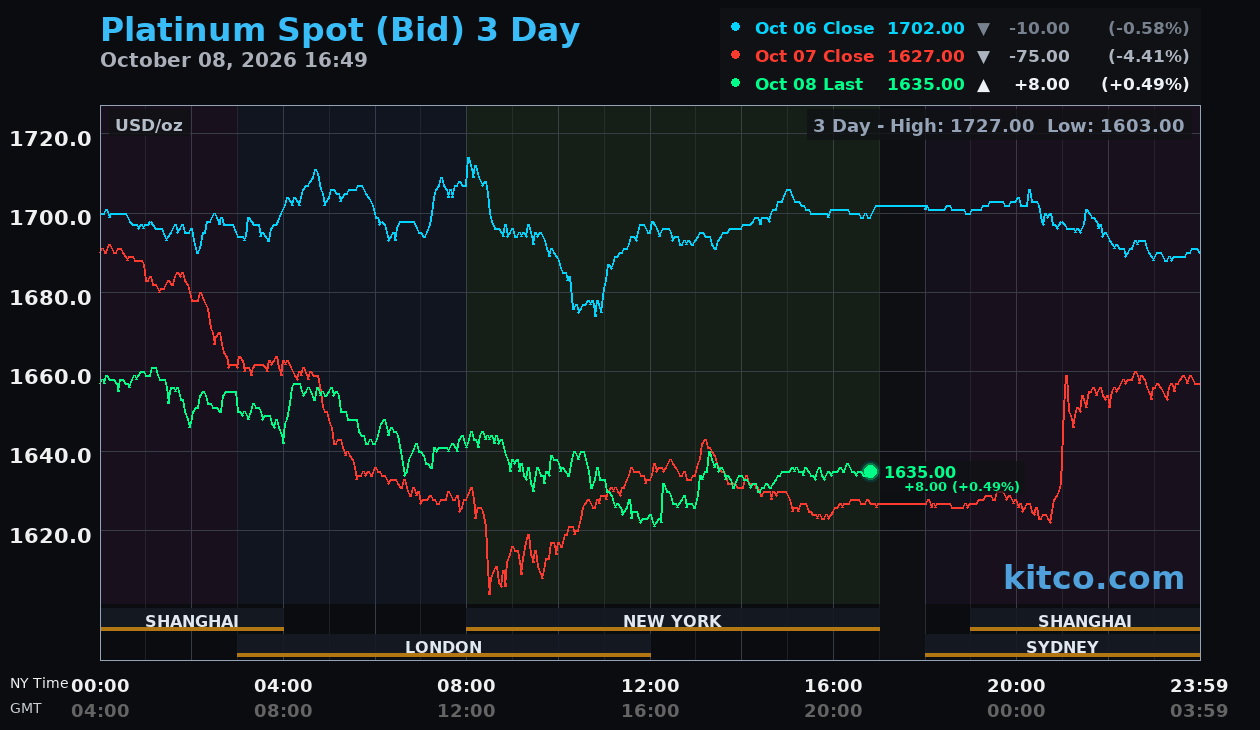This screenshot has width=1260, height=730.
Task: Click the 20:00 GMT time label
Action: [x=833, y=711]
